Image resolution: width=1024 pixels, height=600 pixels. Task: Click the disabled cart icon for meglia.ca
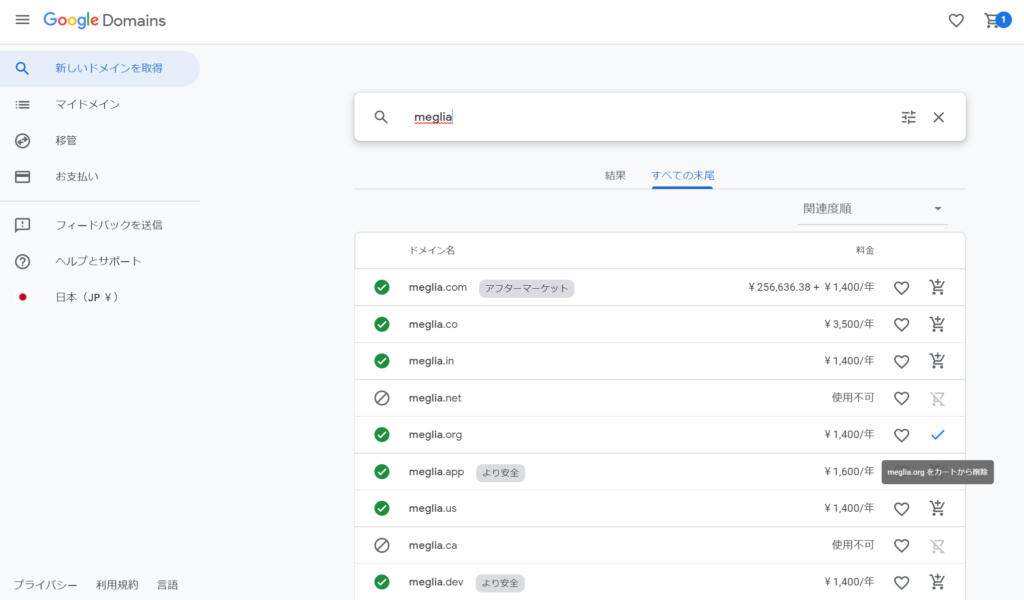coord(937,545)
